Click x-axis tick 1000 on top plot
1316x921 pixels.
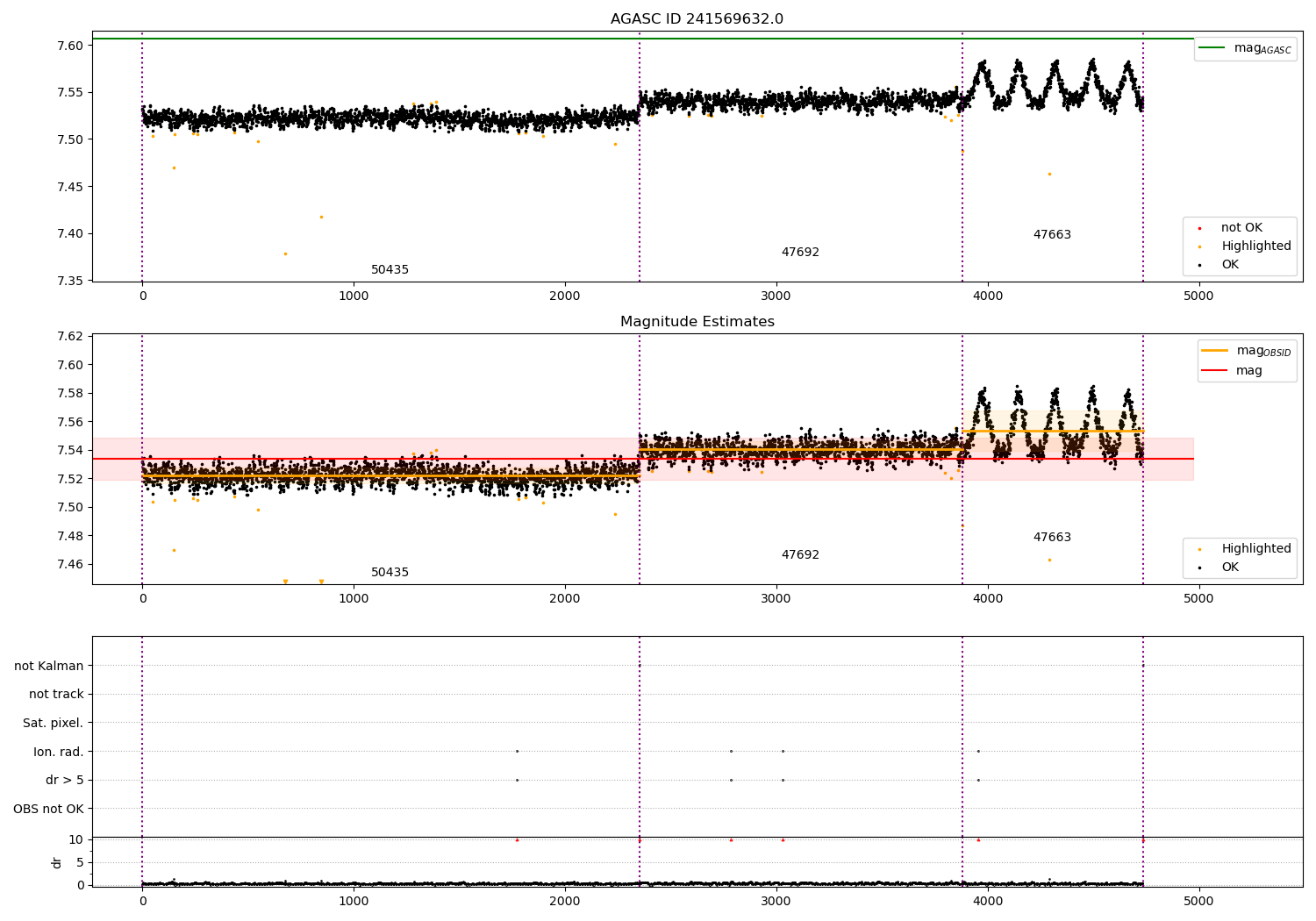click(x=354, y=296)
